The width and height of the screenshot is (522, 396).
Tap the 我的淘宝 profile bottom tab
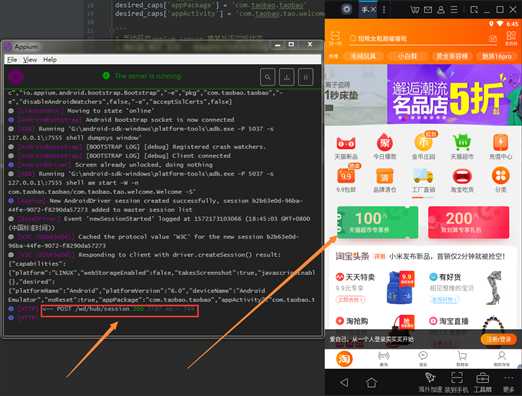click(x=501, y=359)
